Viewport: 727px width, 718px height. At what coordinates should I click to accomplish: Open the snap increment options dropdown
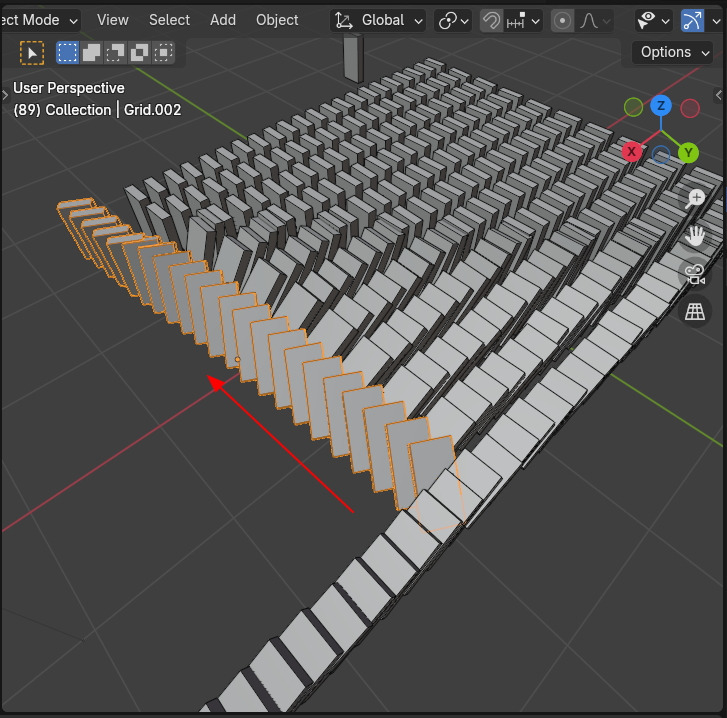[x=523, y=21]
